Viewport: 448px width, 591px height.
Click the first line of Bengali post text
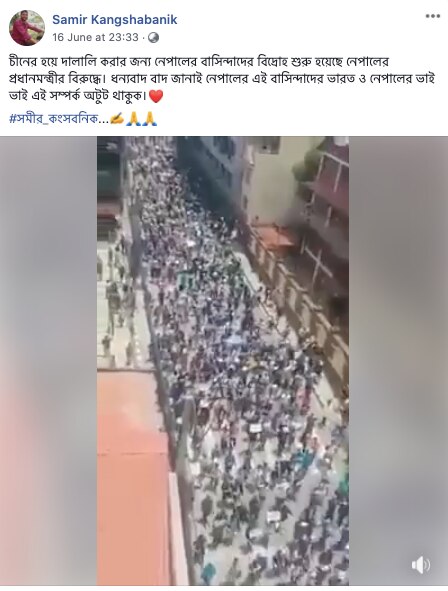(x=199, y=61)
